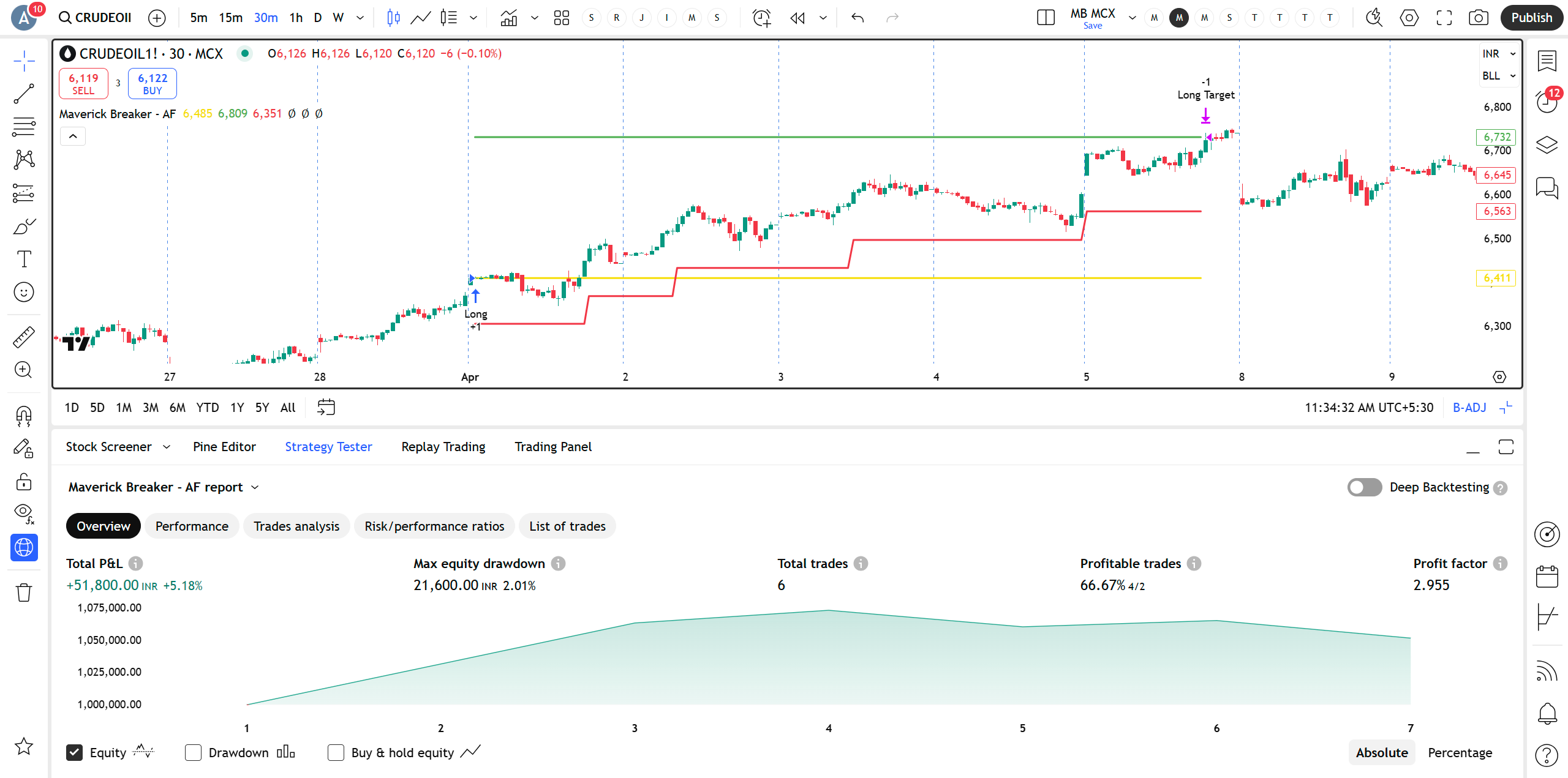Viewport: 1568px width, 778px height.
Task: Open the indicators menu
Action: pos(509,18)
